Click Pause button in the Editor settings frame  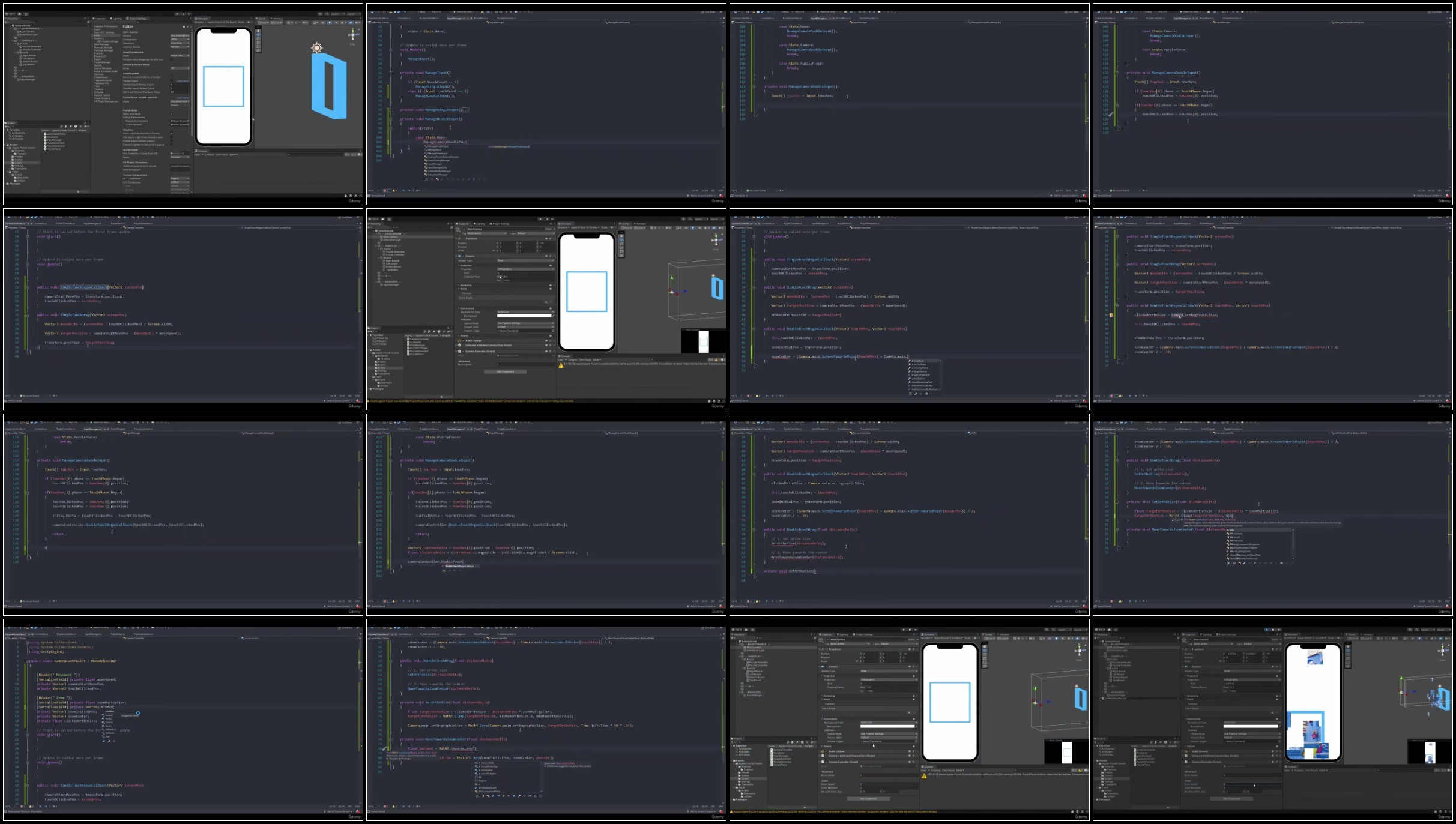[183, 14]
